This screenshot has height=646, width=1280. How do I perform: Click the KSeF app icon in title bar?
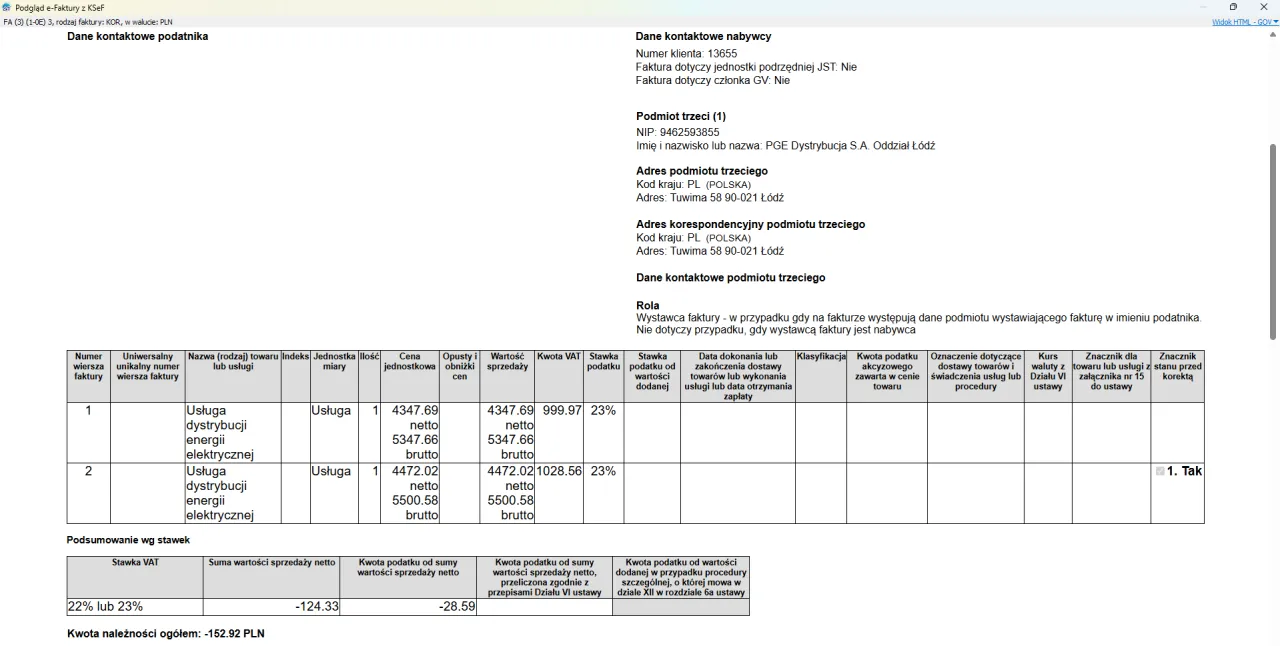click(x=7, y=7)
